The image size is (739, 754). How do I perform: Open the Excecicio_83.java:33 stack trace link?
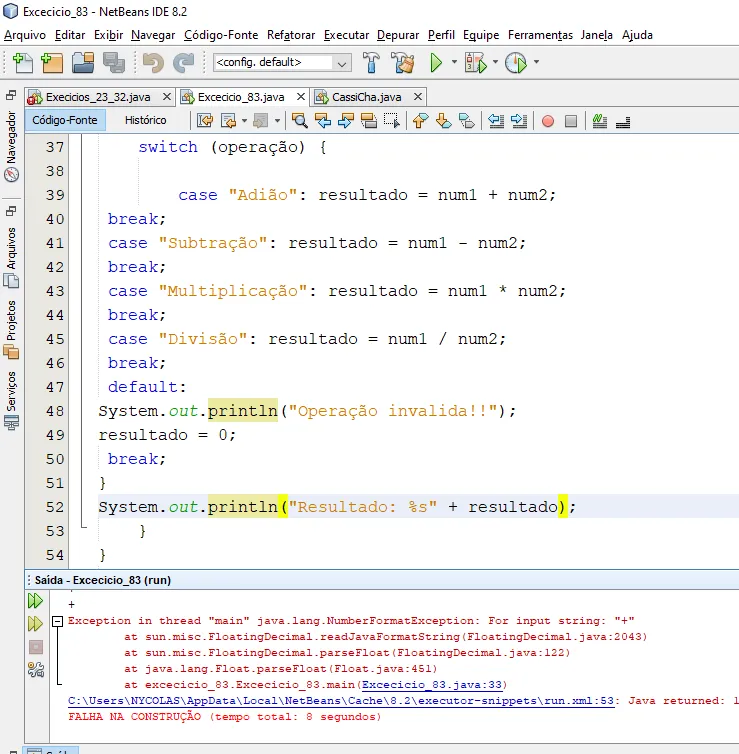pos(433,685)
